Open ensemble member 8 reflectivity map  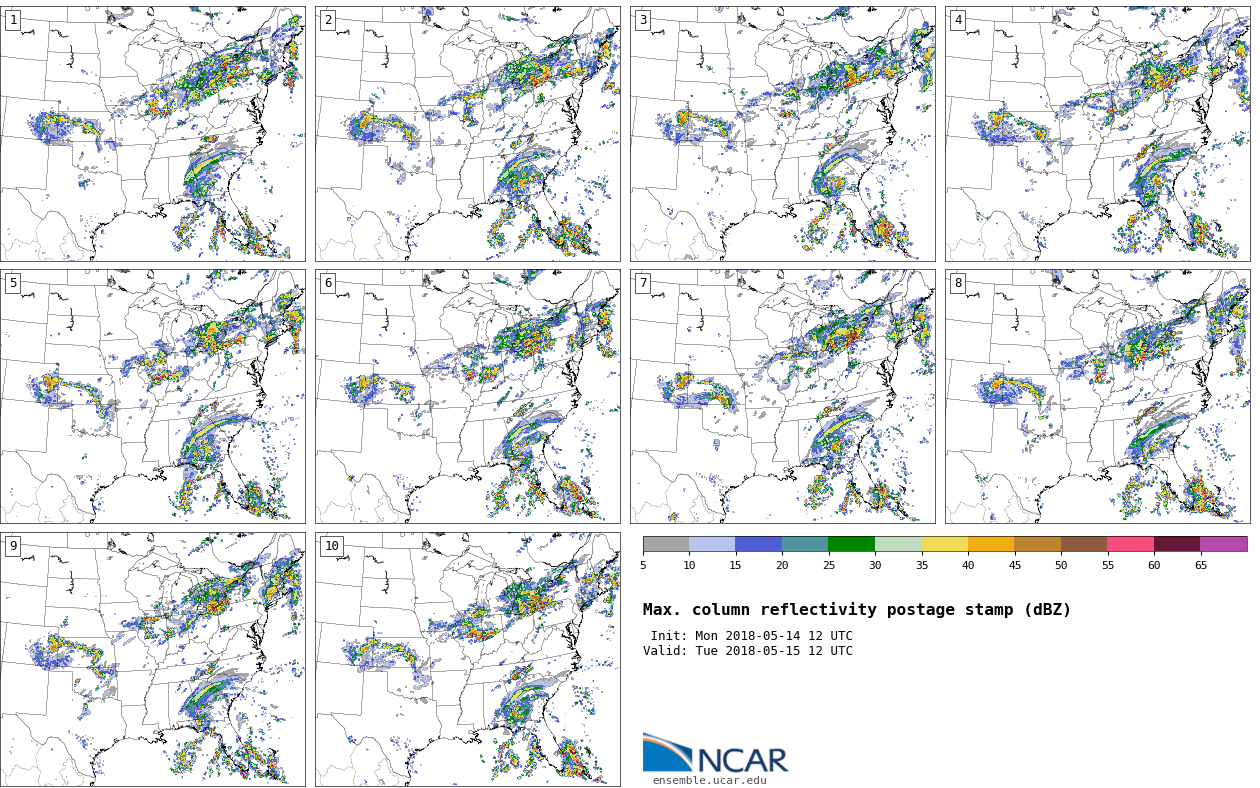[1097, 396]
